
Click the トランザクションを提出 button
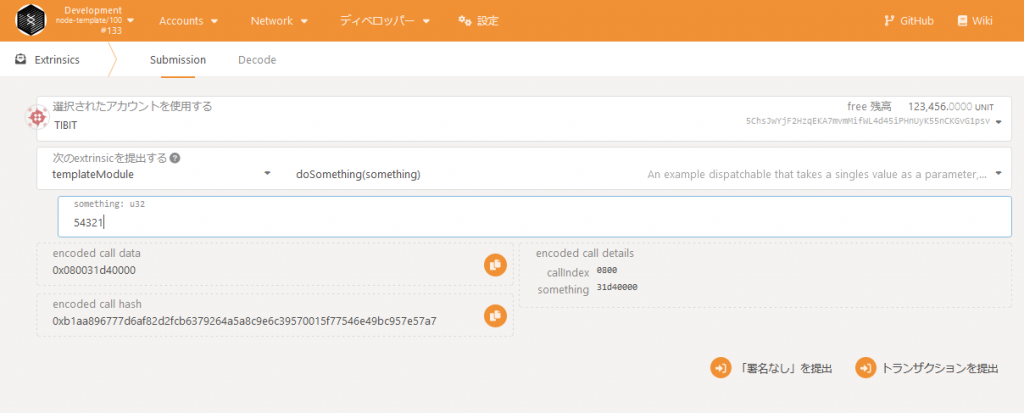[927, 368]
